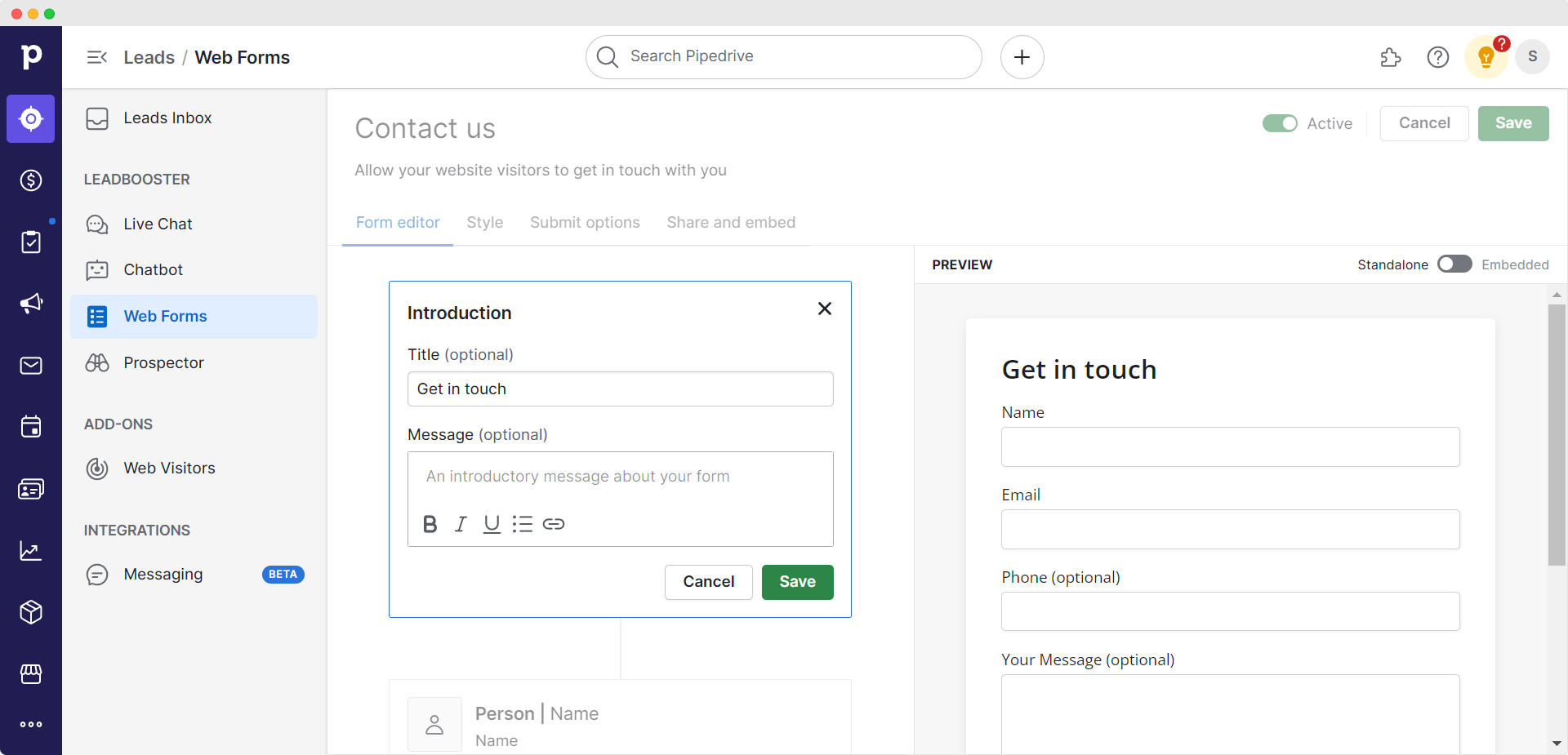Cancel the Introduction block edits
The width and height of the screenshot is (1568, 755).
708,582
